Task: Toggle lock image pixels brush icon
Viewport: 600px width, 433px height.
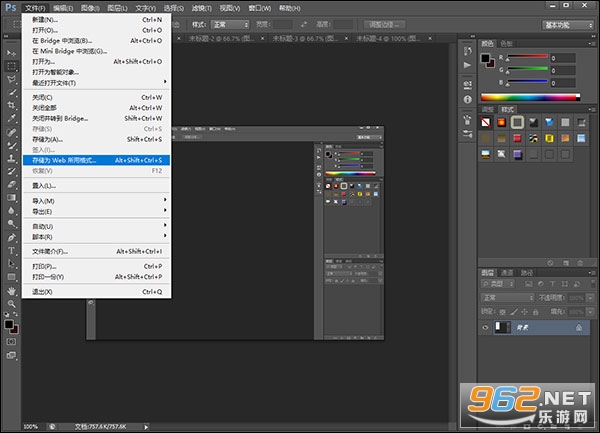Action: pyautogui.click(x=514, y=312)
